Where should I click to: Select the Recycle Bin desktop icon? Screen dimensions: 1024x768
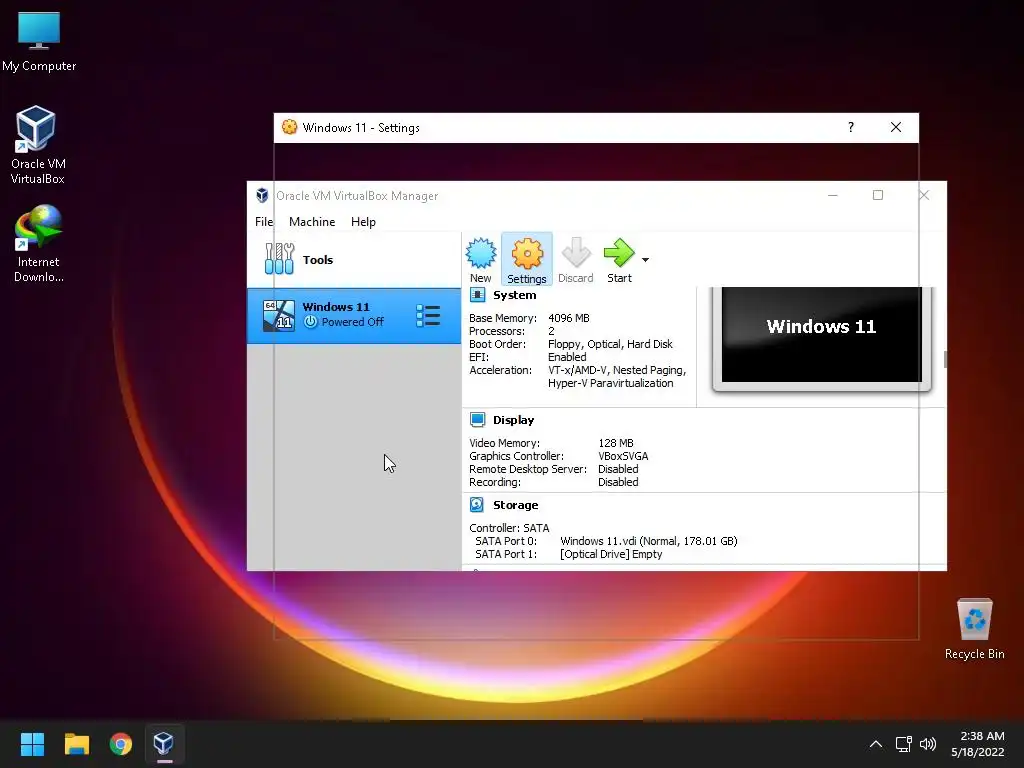[974, 629]
